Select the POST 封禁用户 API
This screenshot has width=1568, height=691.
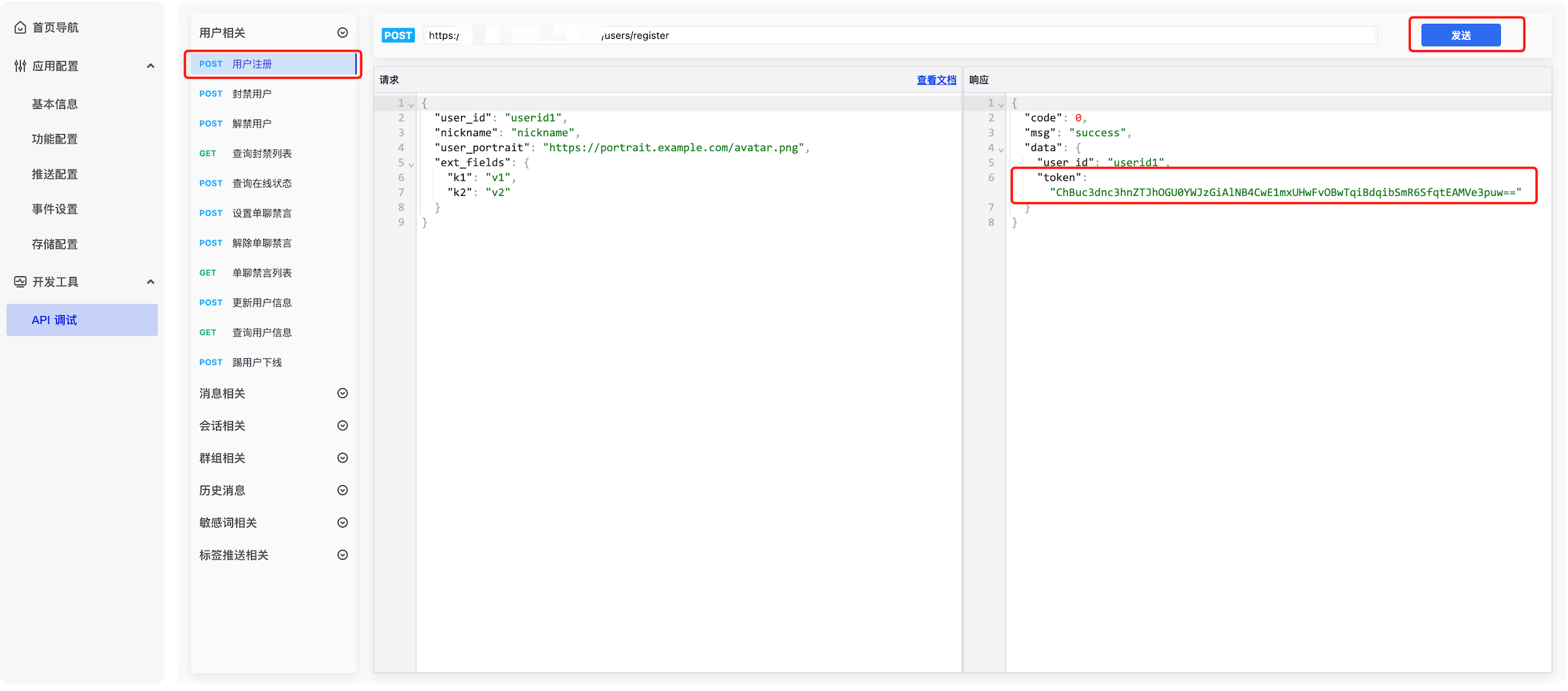(252, 94)
